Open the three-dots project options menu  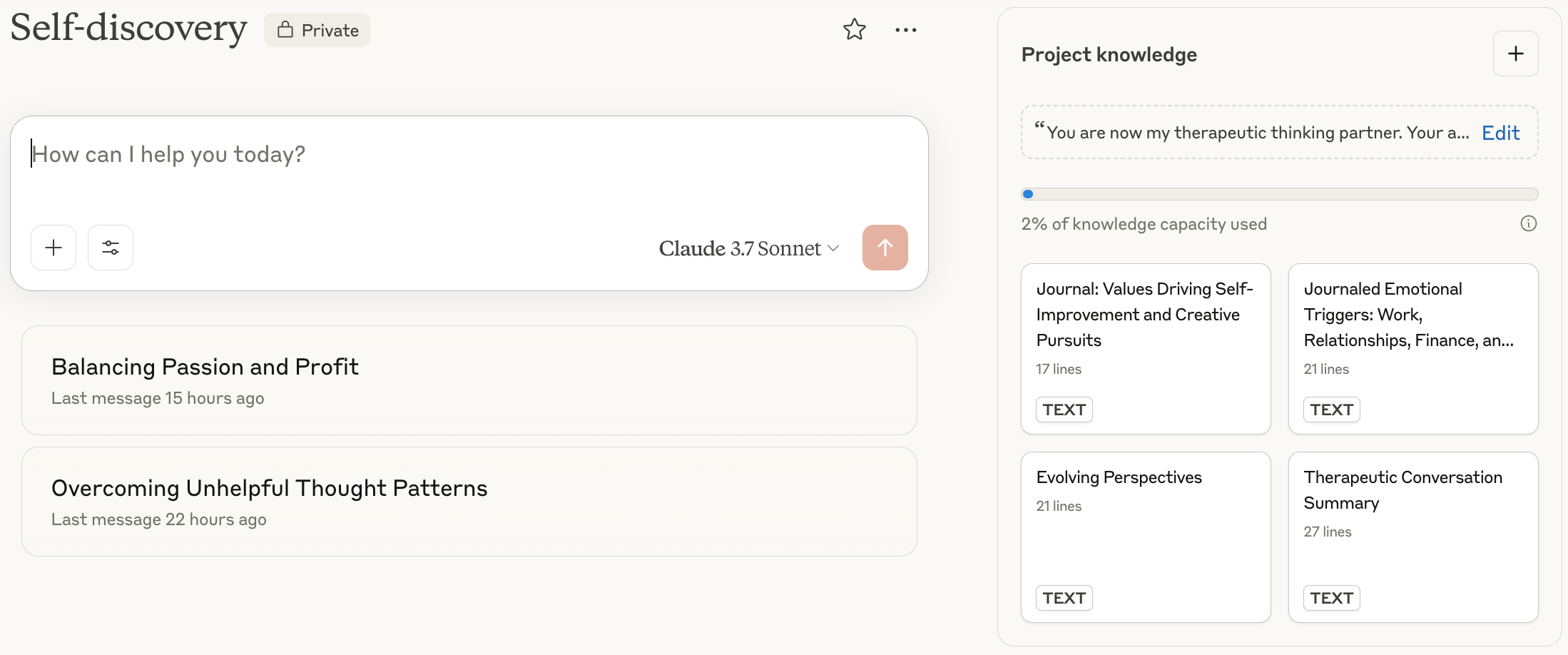(x=905, y=30)
